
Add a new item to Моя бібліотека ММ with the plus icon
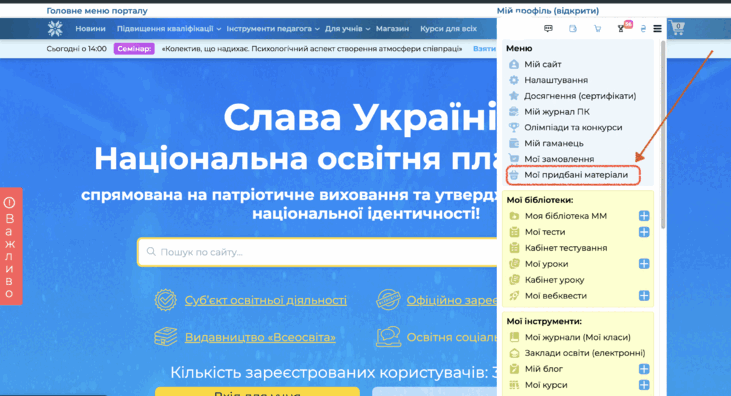[644, 216]
